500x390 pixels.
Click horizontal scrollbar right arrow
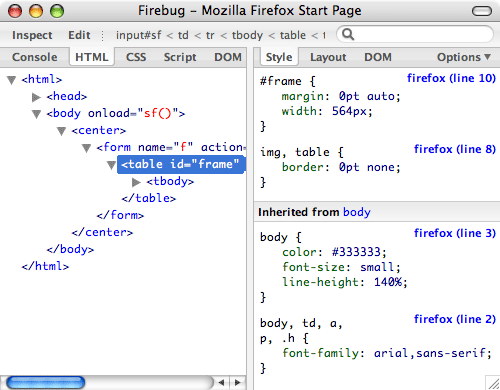click(x=237, y=382)
